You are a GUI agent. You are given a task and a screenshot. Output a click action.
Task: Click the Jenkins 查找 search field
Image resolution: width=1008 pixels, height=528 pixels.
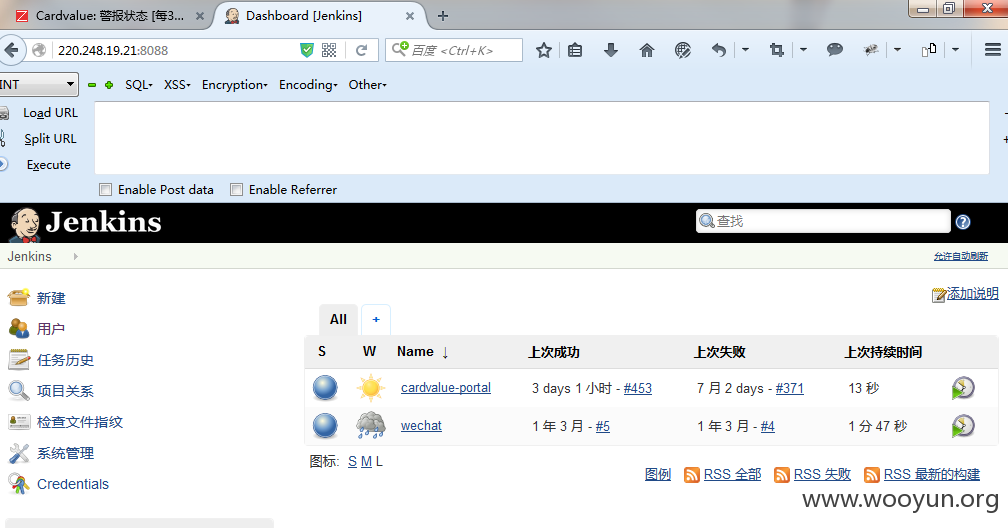[x=823, y=221]
